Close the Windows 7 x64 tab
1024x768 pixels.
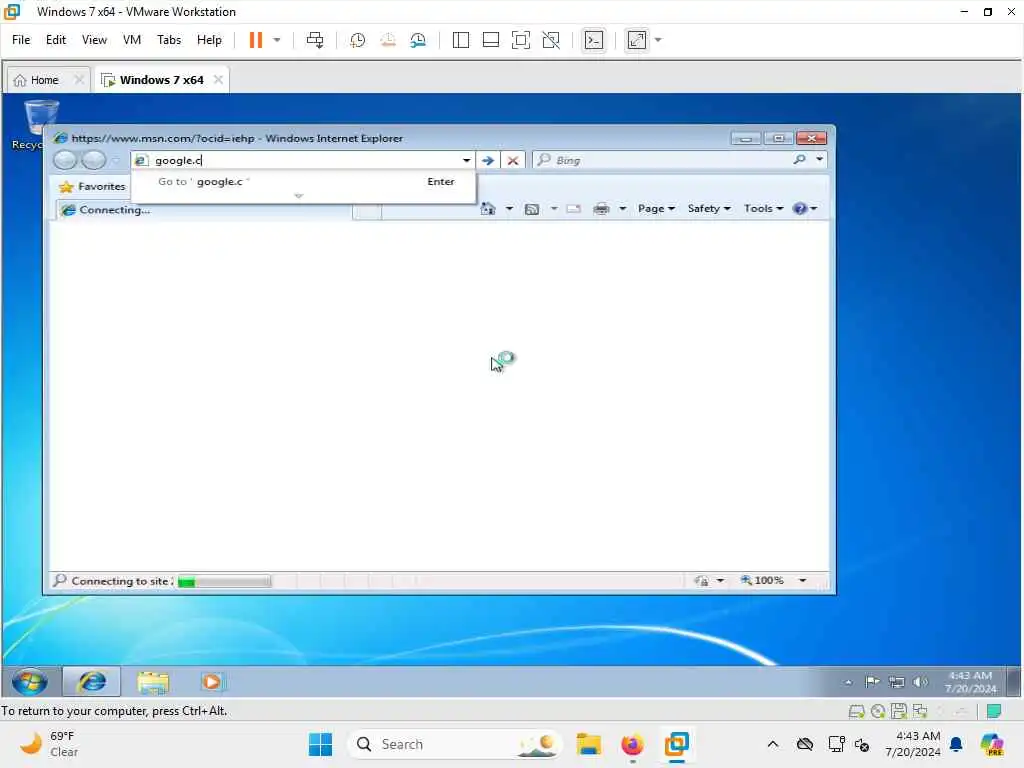coord(218,80)
